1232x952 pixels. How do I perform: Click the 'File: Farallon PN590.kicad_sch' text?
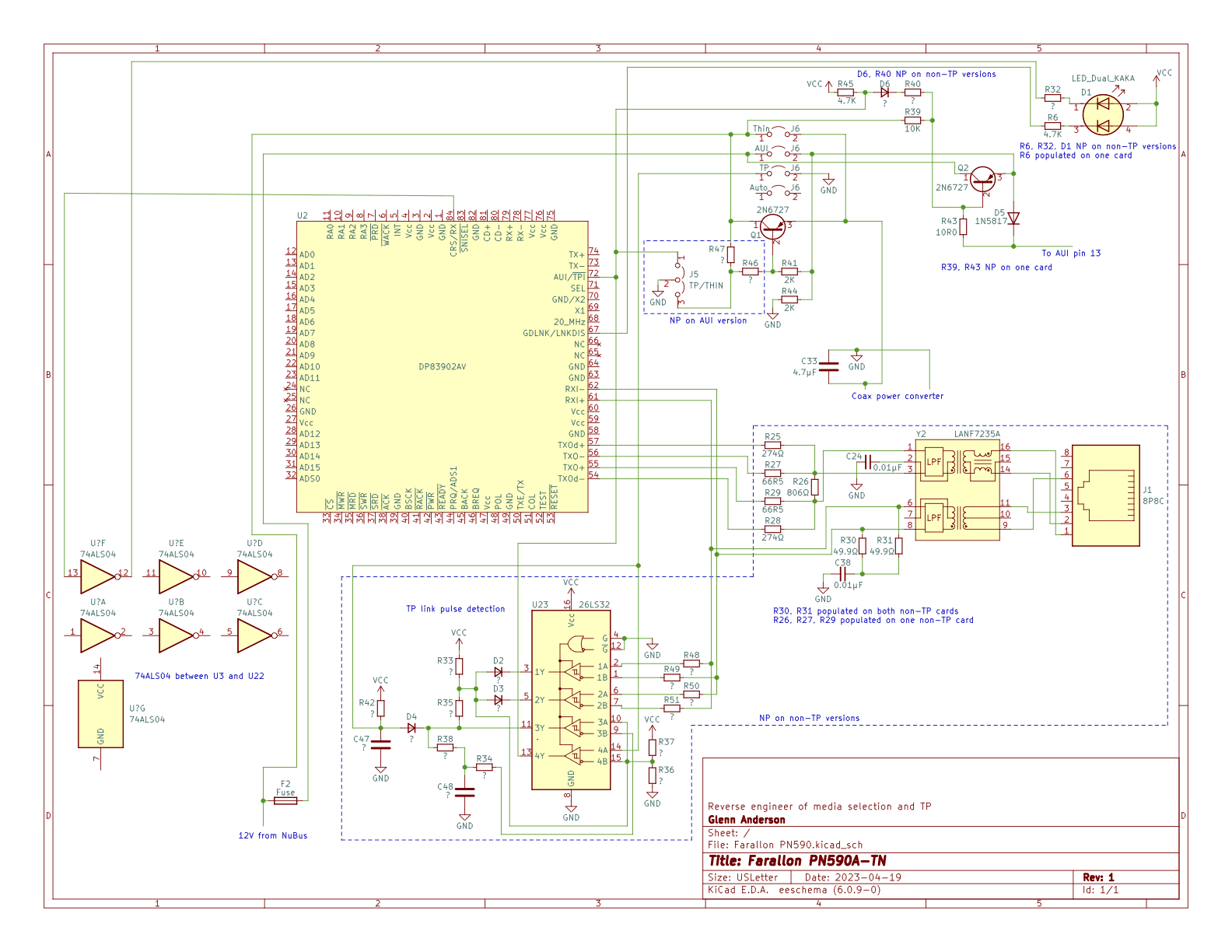point(785,845)
